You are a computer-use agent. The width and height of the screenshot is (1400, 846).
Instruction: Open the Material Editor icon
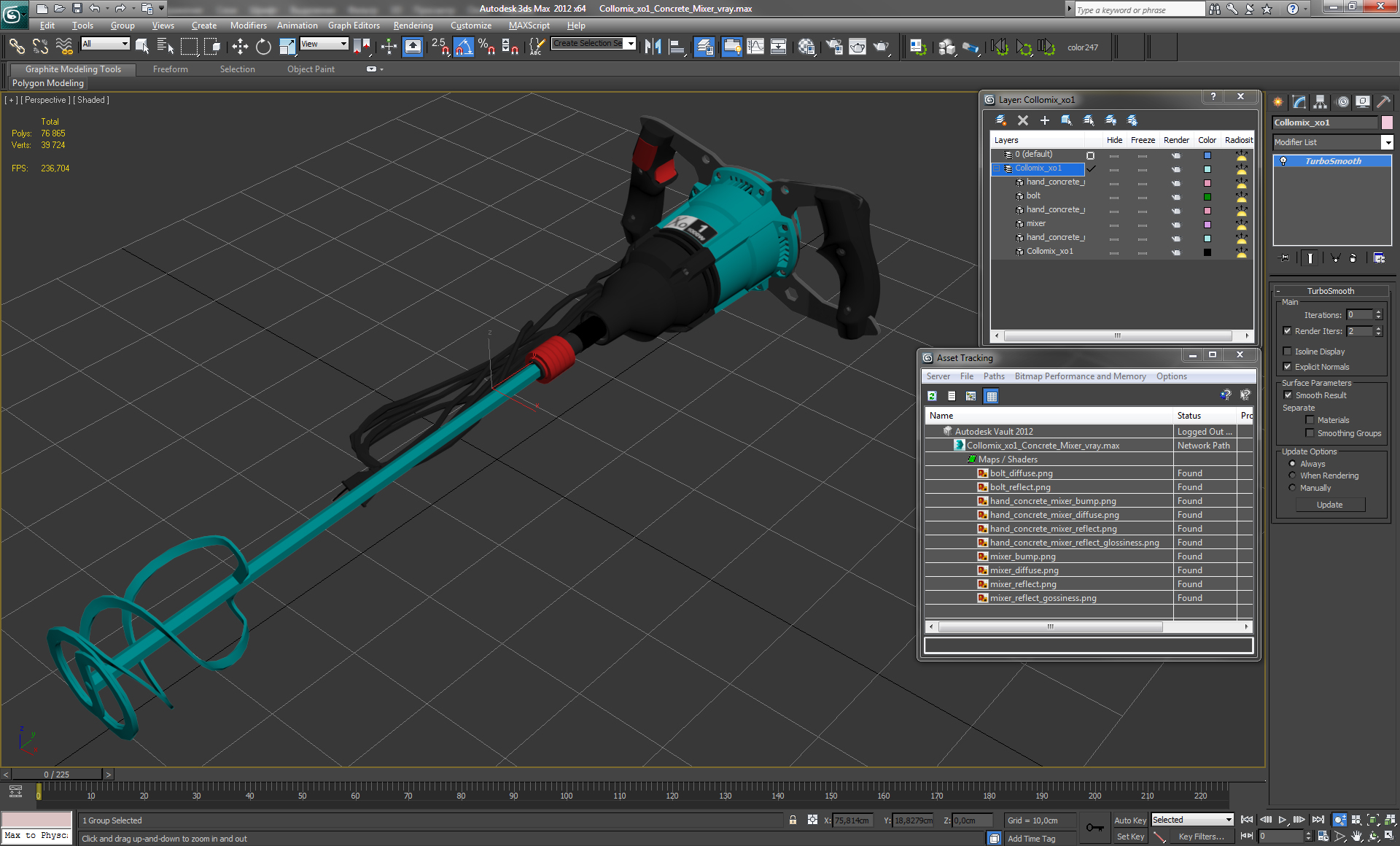click(806, 47)
